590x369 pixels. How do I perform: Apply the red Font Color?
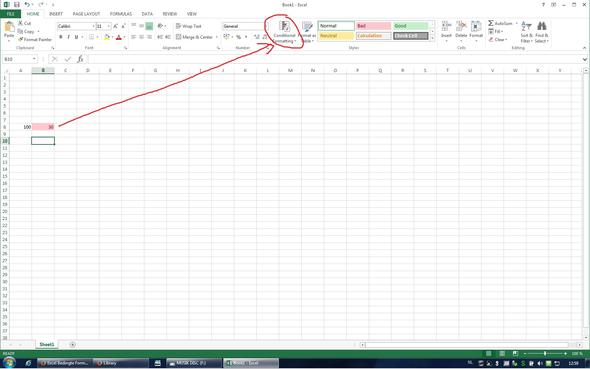tap(119, 37)
